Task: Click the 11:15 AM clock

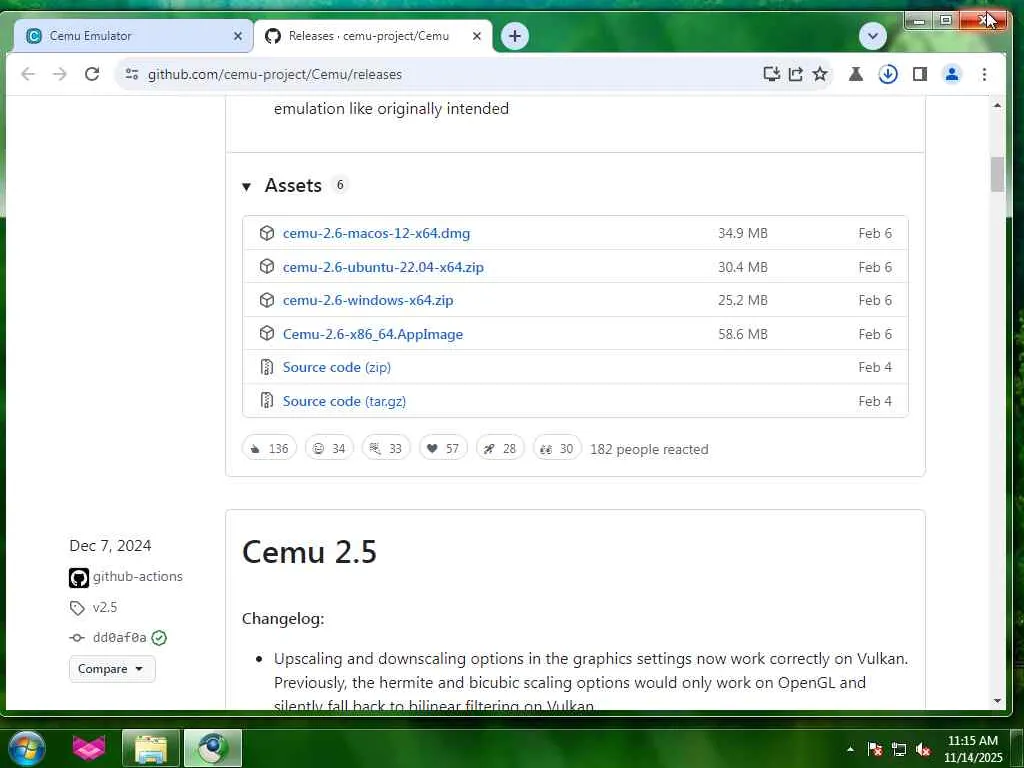Action: 972,741
